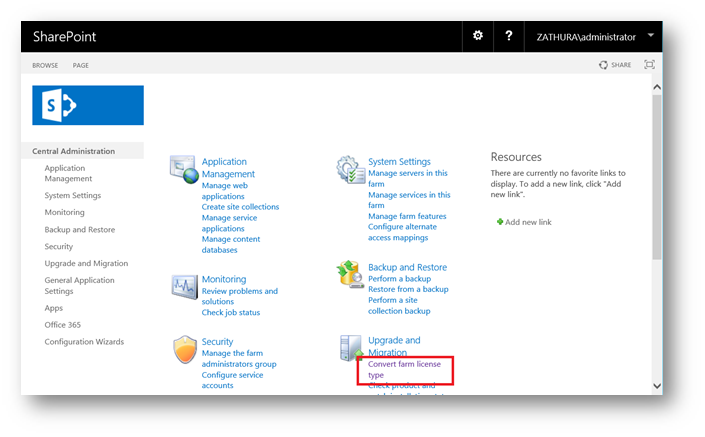705x437 pixels.
Task: Click the Backup and Restore icon
Action: pos(350,274)
